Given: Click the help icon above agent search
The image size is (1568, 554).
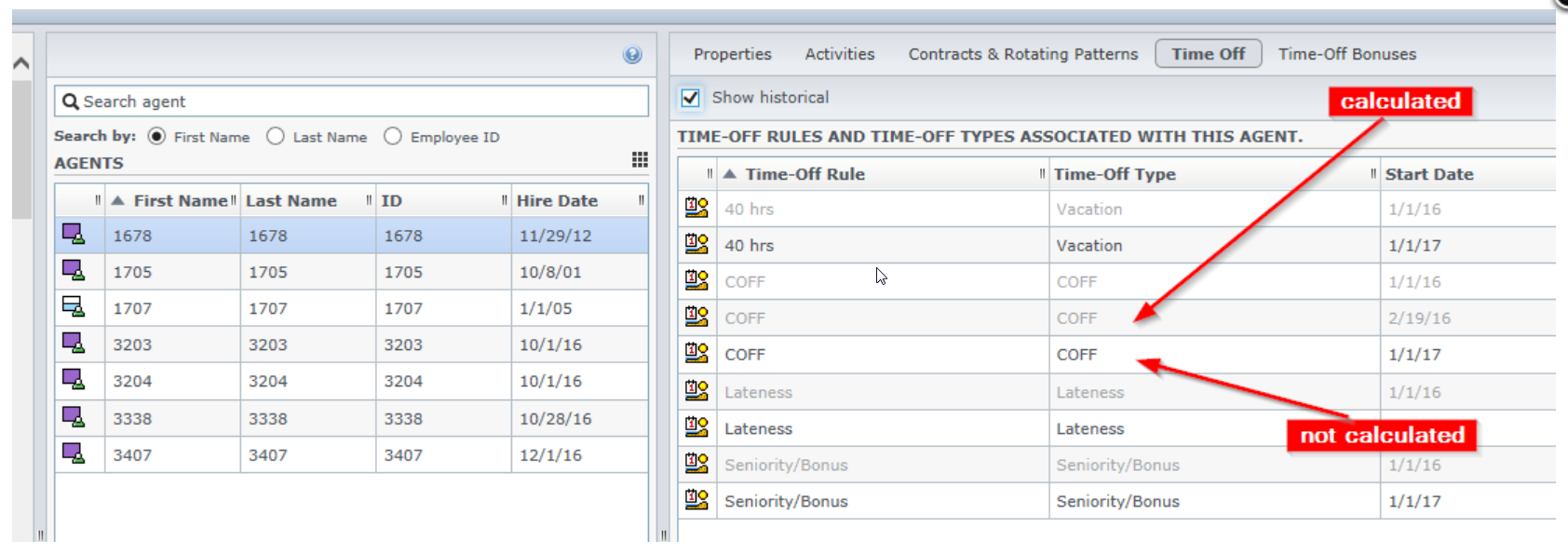Looking at the screenshot, I should (632, 55).
